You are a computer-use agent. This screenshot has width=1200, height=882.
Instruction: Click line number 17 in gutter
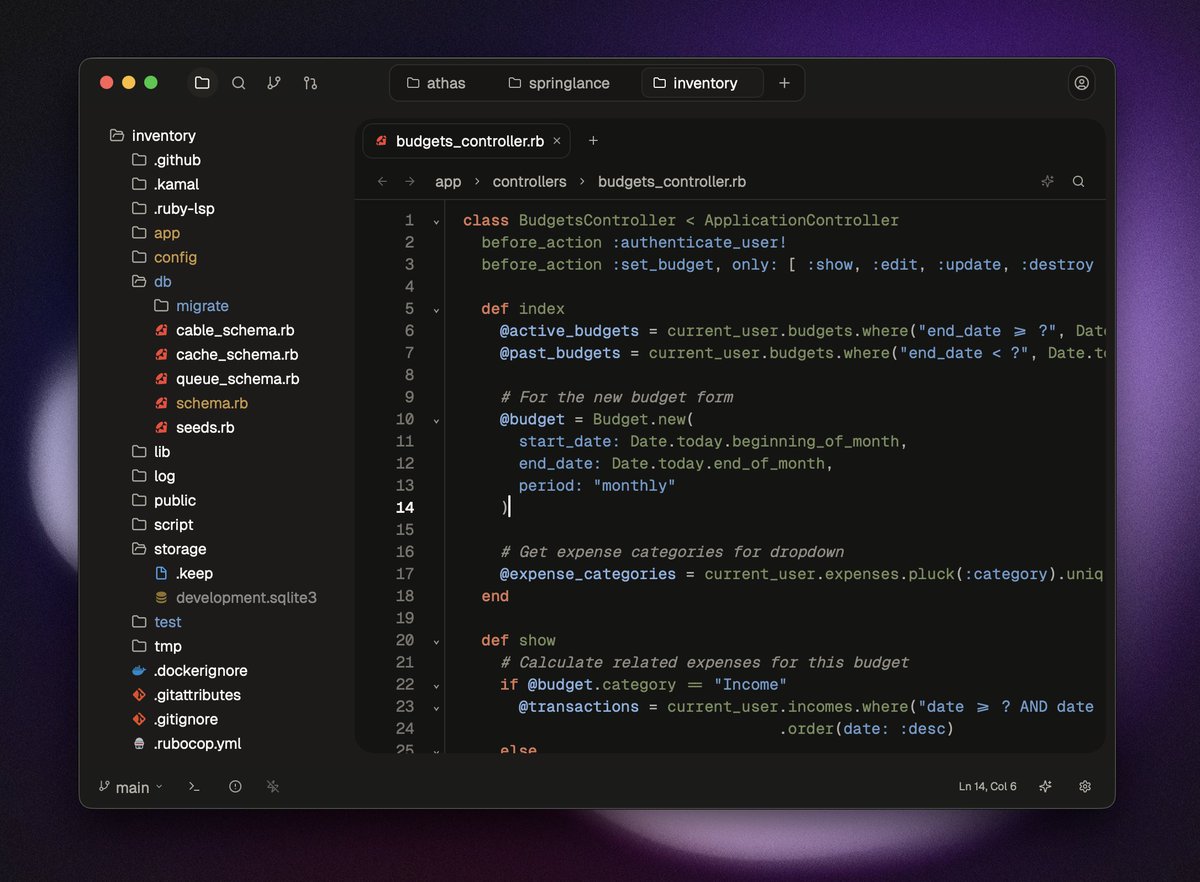pyautogui.click(x=404, y=574)
